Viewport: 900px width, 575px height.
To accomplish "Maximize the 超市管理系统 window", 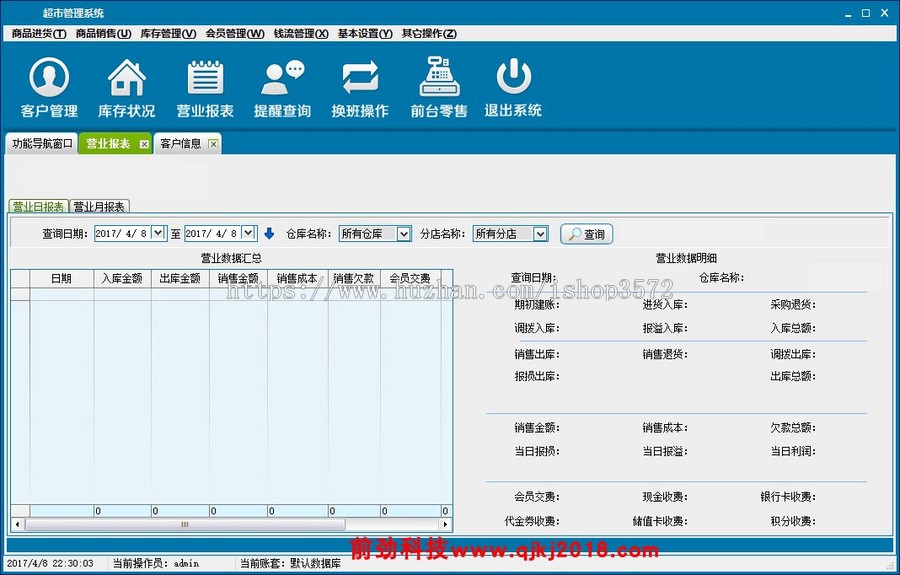I will (866, 13).
